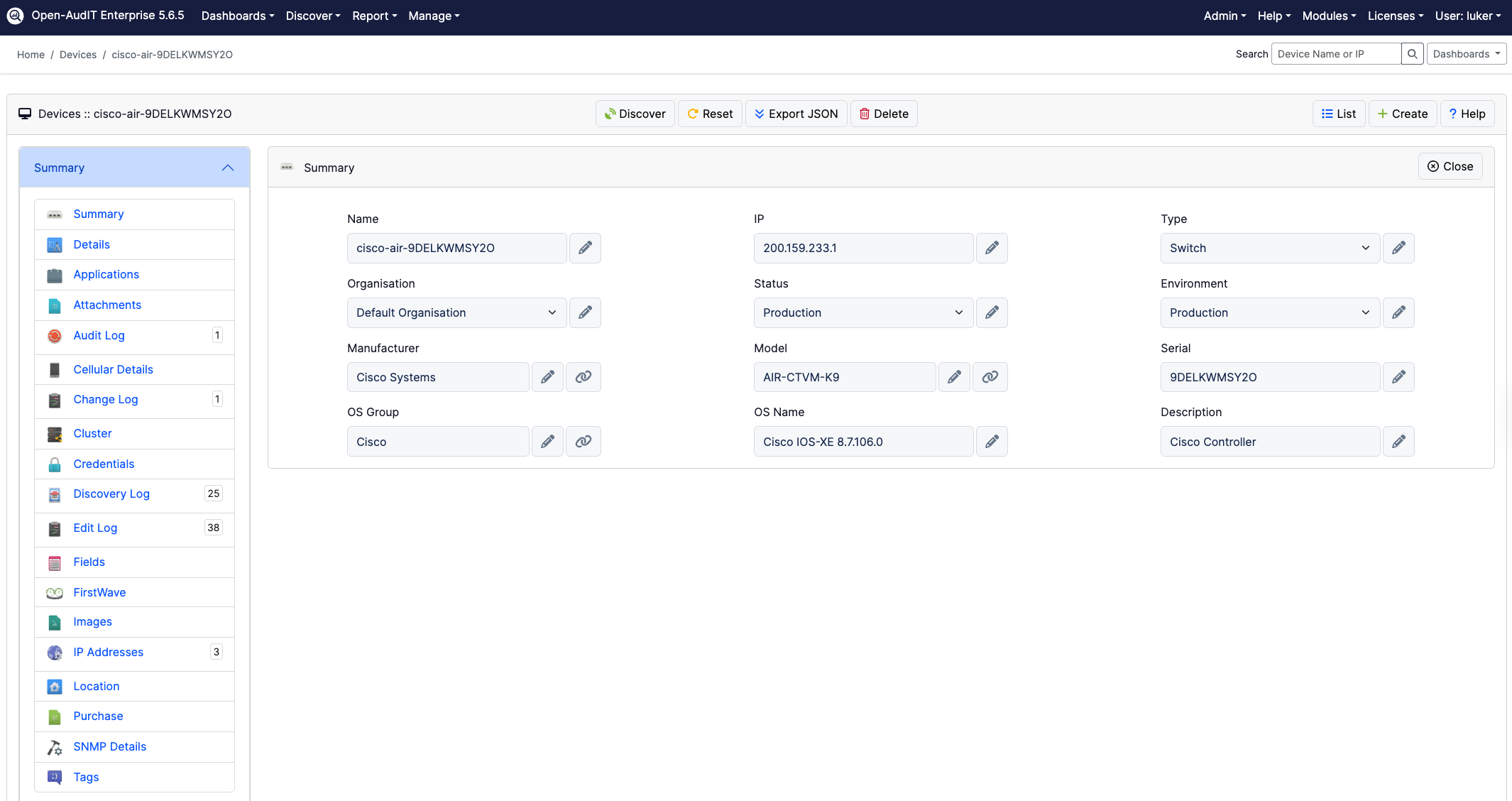This screenshot has height=801, width=1512.
Task: Collapse the Summary panel with the chevron
Action: click(x=228, y=168)
